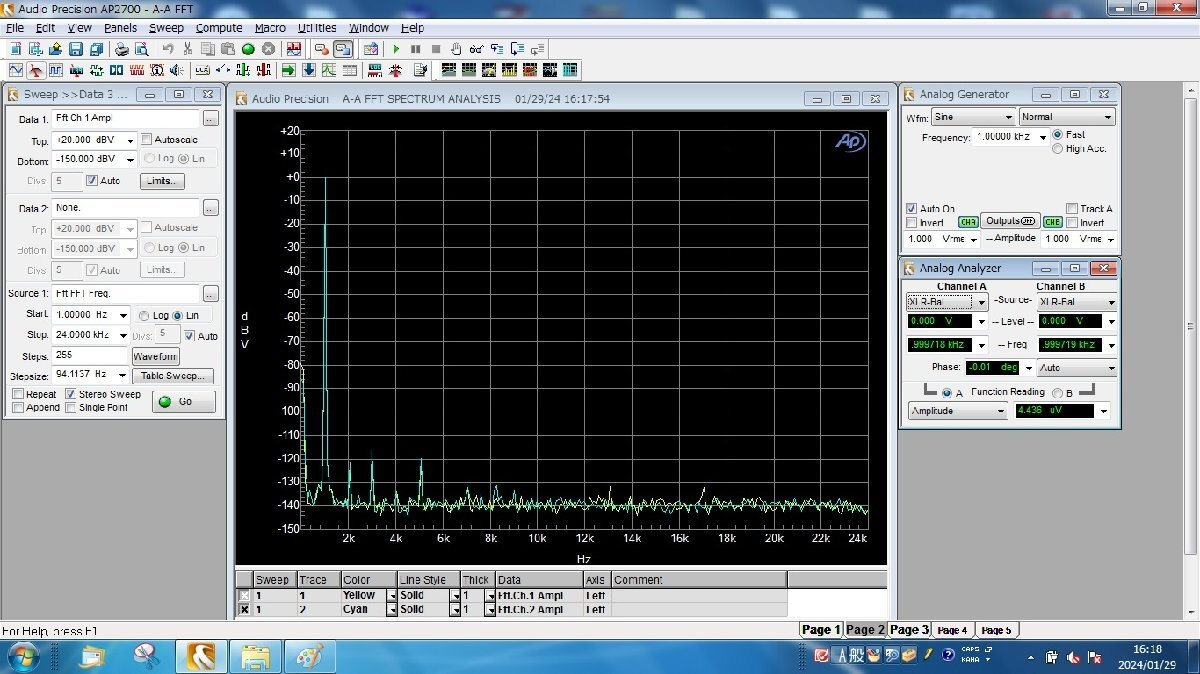1200x674 pixels.
Task: Expand the Wfm Sine waveform dropdown
Action: pyautogui.click(x=1008, y=117)
